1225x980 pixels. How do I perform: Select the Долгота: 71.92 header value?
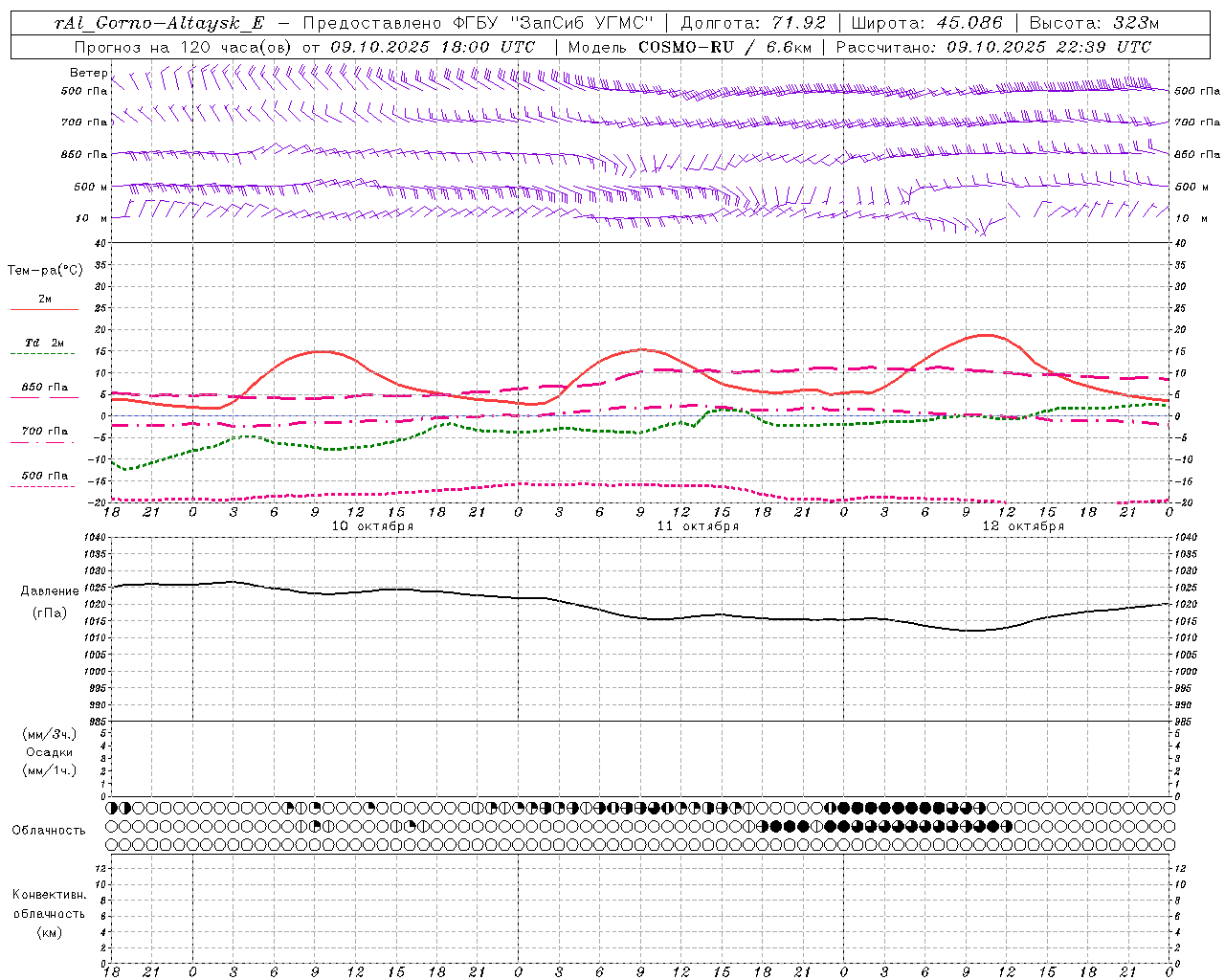753,23
